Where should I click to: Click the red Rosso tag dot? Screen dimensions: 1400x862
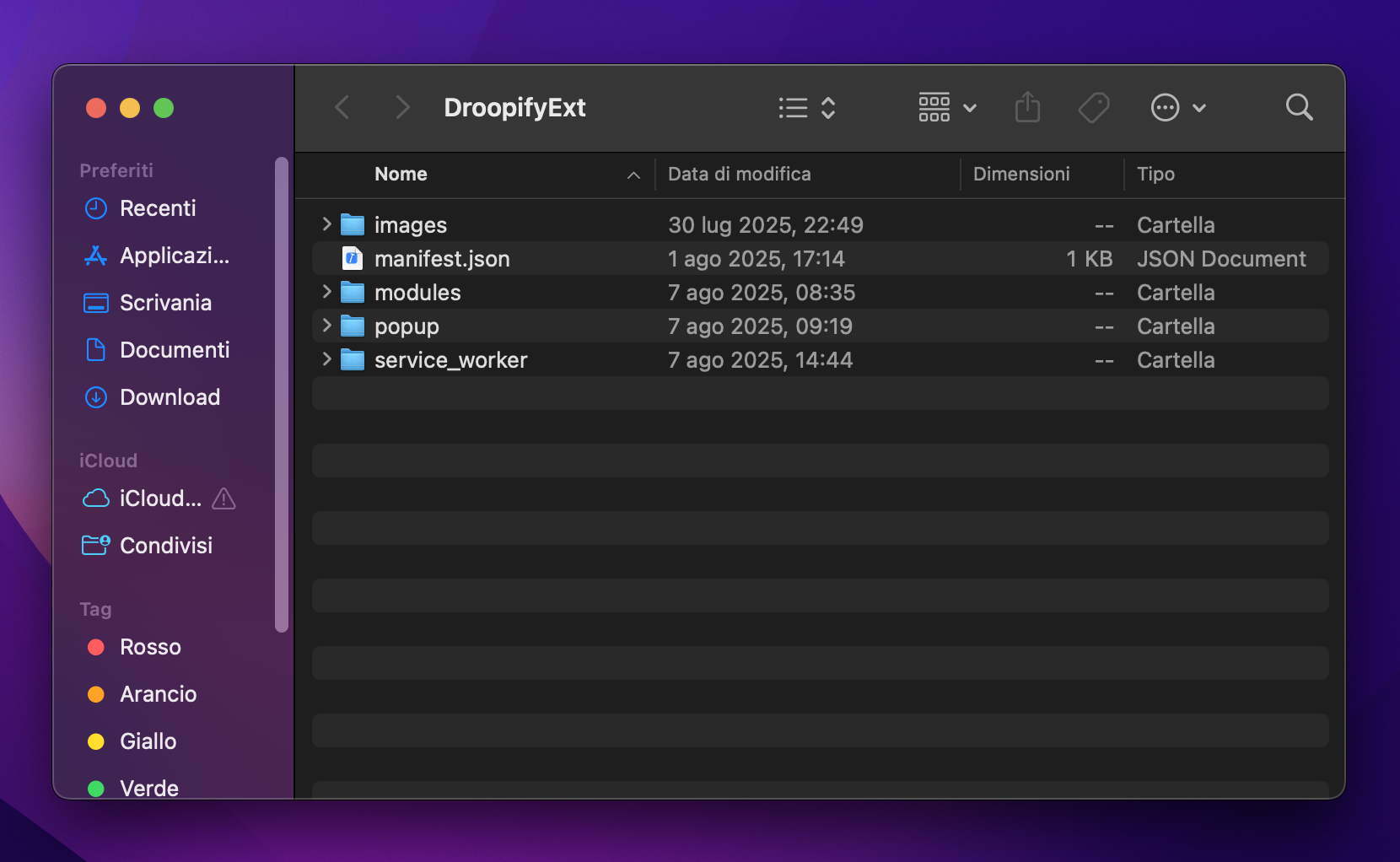pyautogui.click(x=96, y=647)
